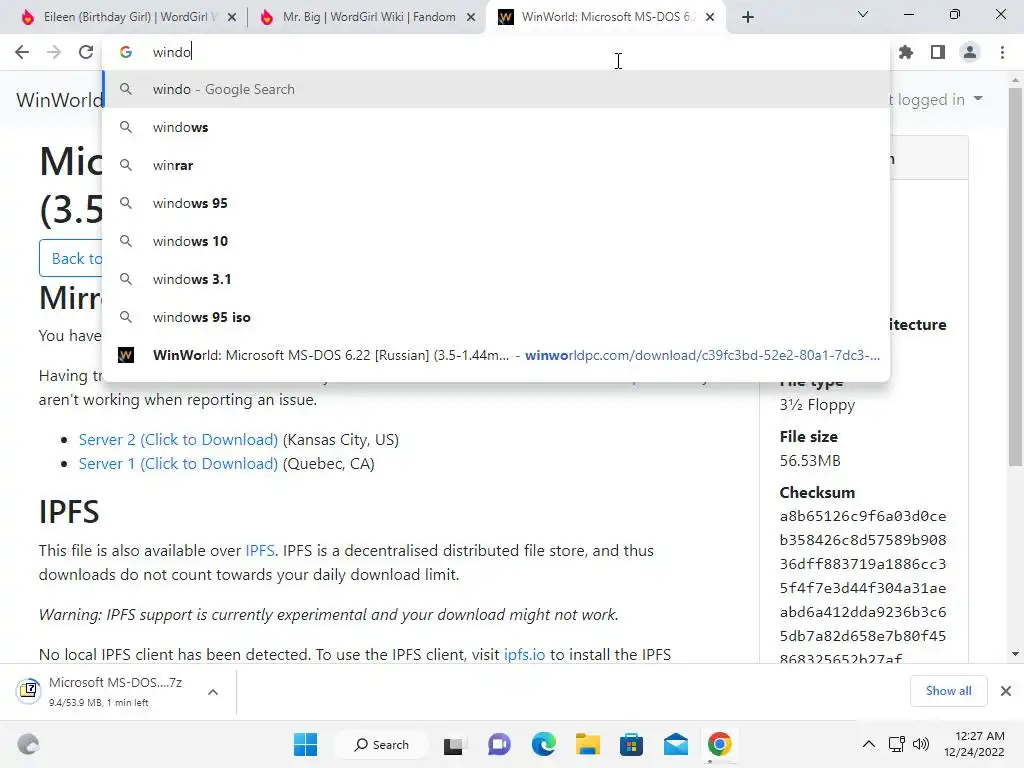Open the taskbar Search box

pyautogui.click(x=381, y=744)
